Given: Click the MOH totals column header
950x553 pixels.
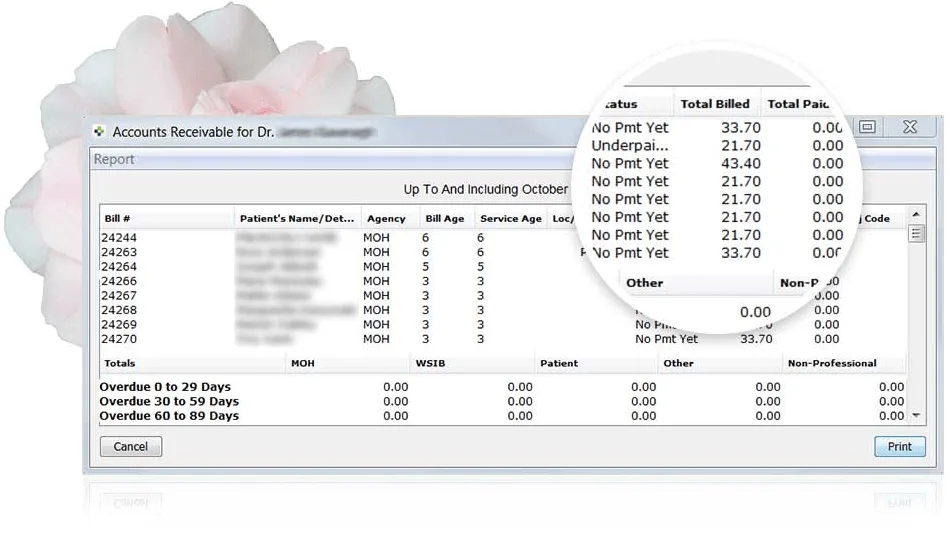Looking at the screenshot, I should click(348, 363).
